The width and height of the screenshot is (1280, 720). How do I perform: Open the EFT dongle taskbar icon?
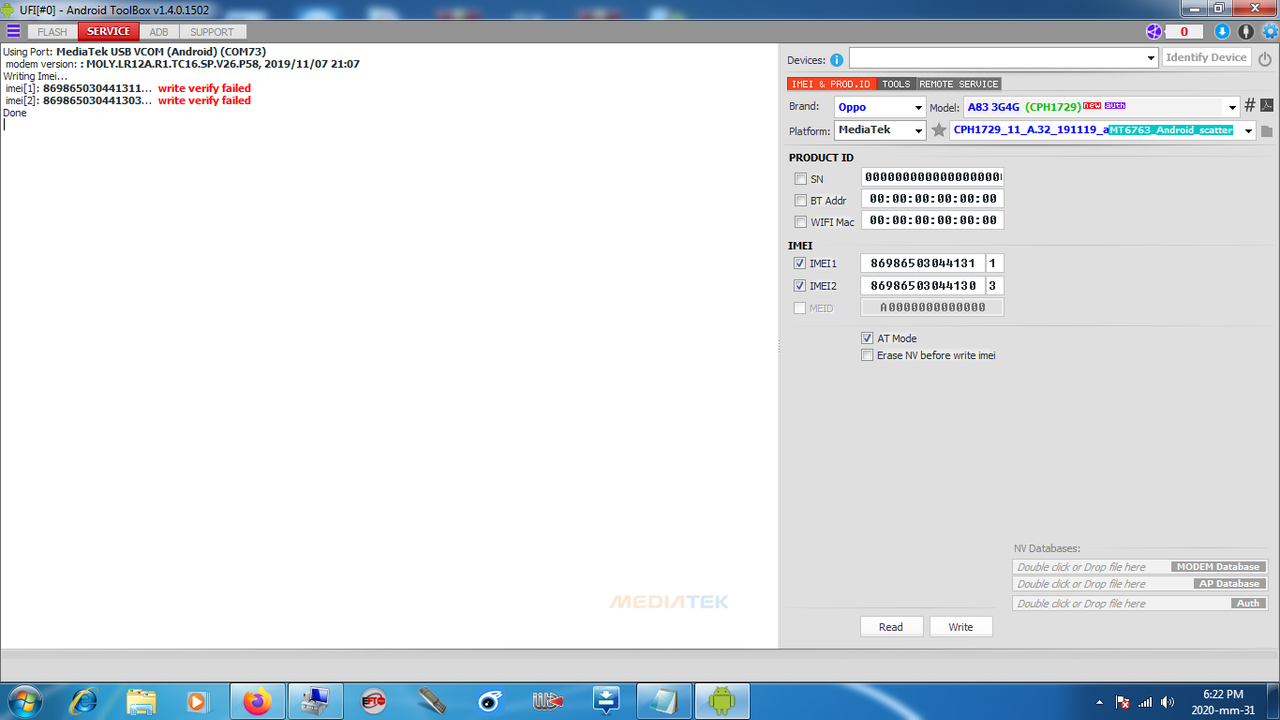373,701
